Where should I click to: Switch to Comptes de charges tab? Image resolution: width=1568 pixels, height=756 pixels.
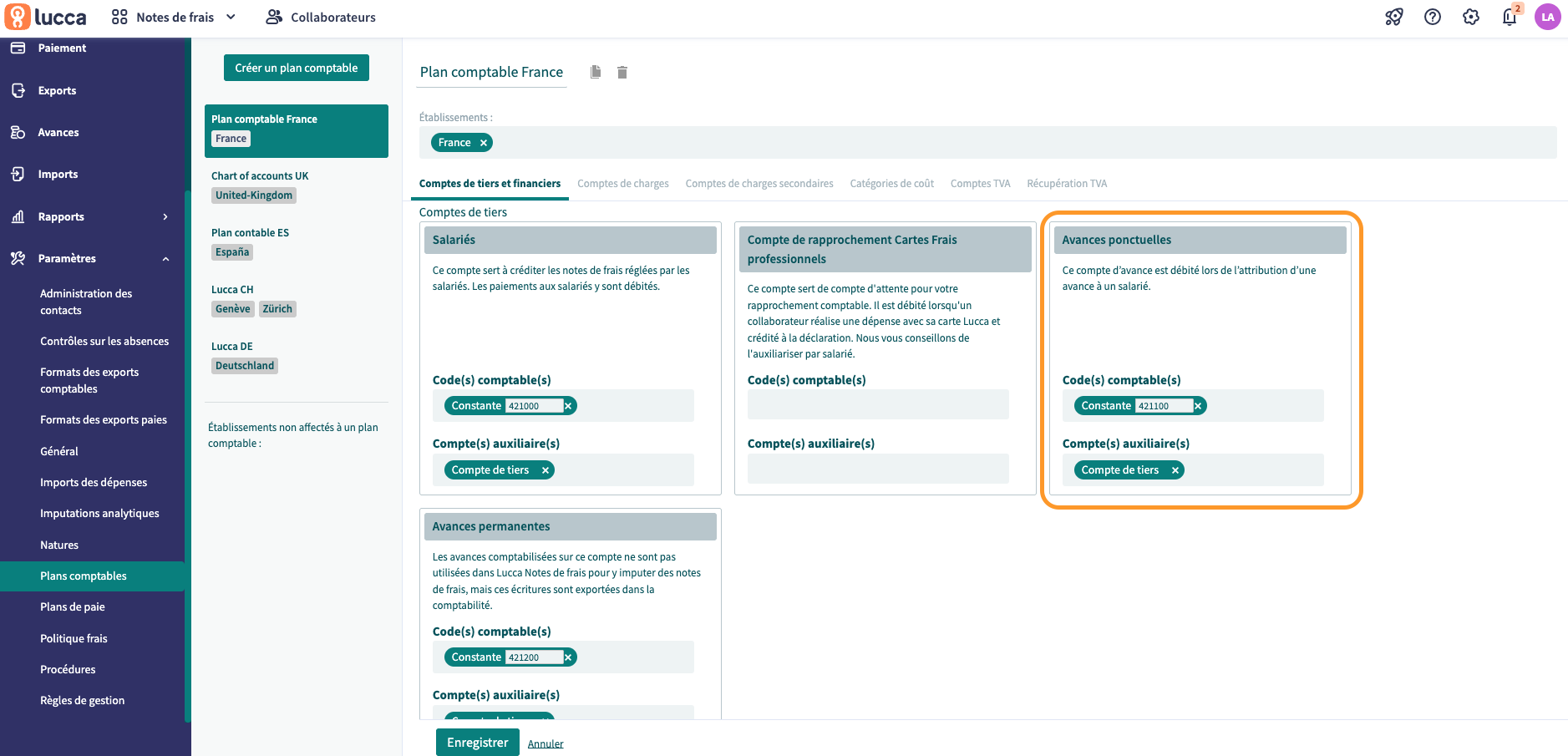click(x=622, y=184)
